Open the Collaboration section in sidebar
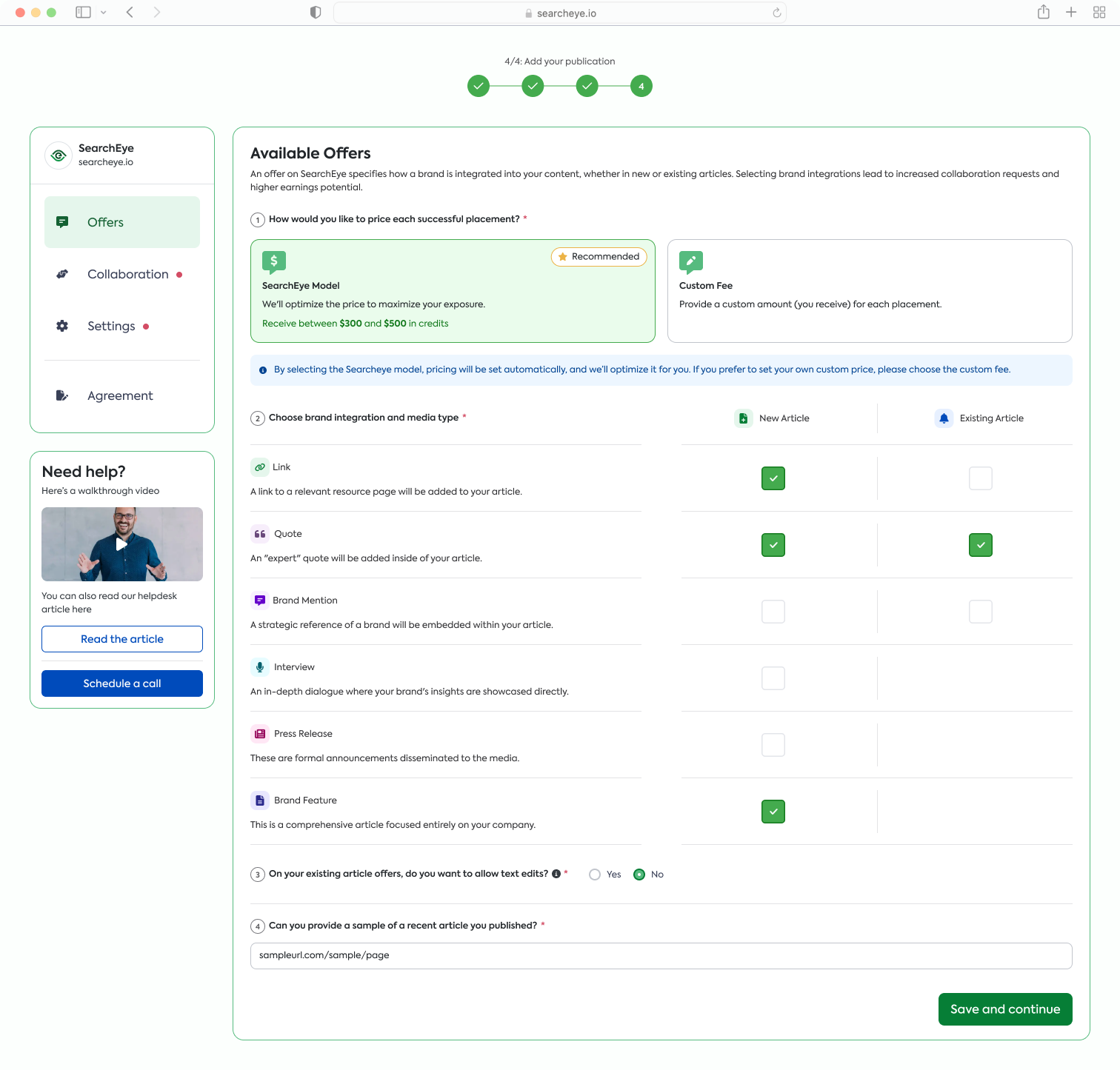Image resolution: width=1120 pixels, height=1070 pixels. 127,274
